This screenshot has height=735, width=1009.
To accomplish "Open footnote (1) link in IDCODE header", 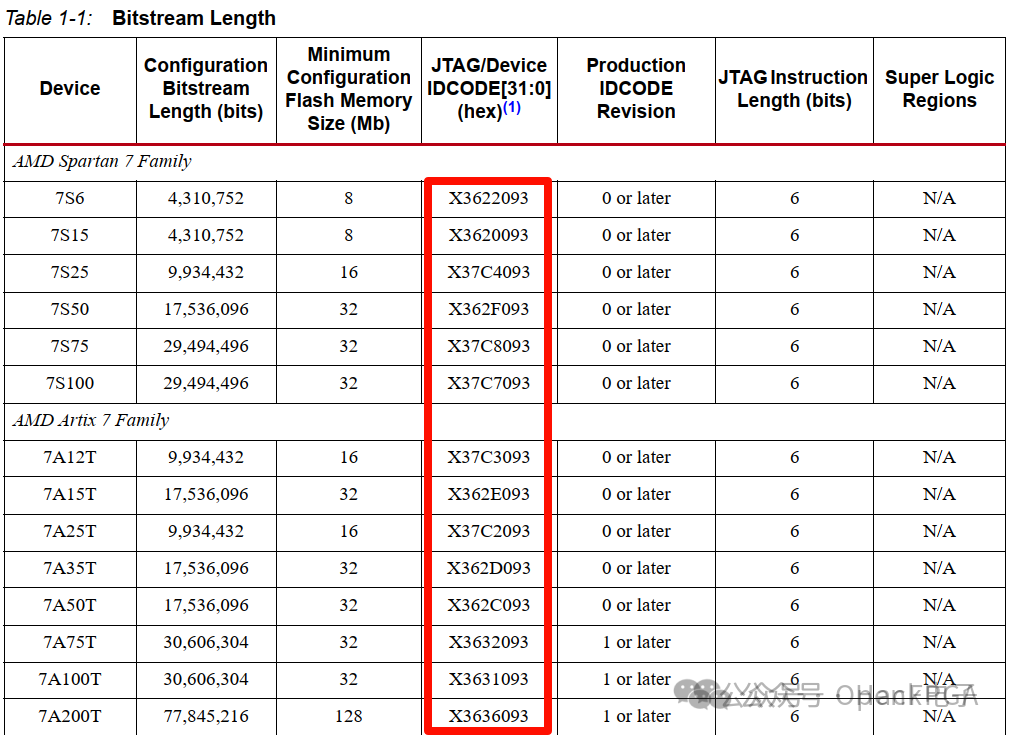I will pyautogui.click(x=512, y=107).
